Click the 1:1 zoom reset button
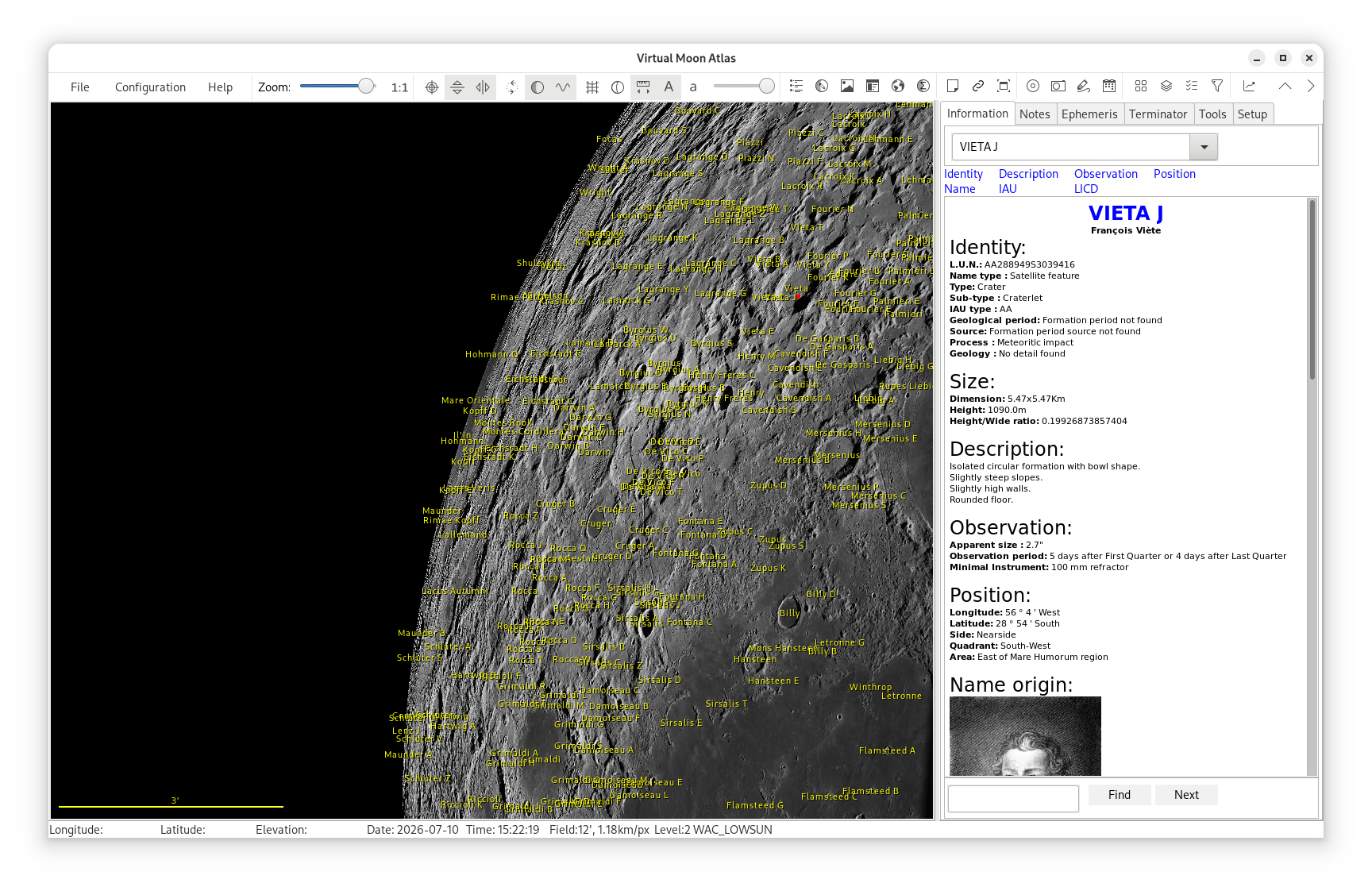1372x891 pixels. [x=399, y=87]
